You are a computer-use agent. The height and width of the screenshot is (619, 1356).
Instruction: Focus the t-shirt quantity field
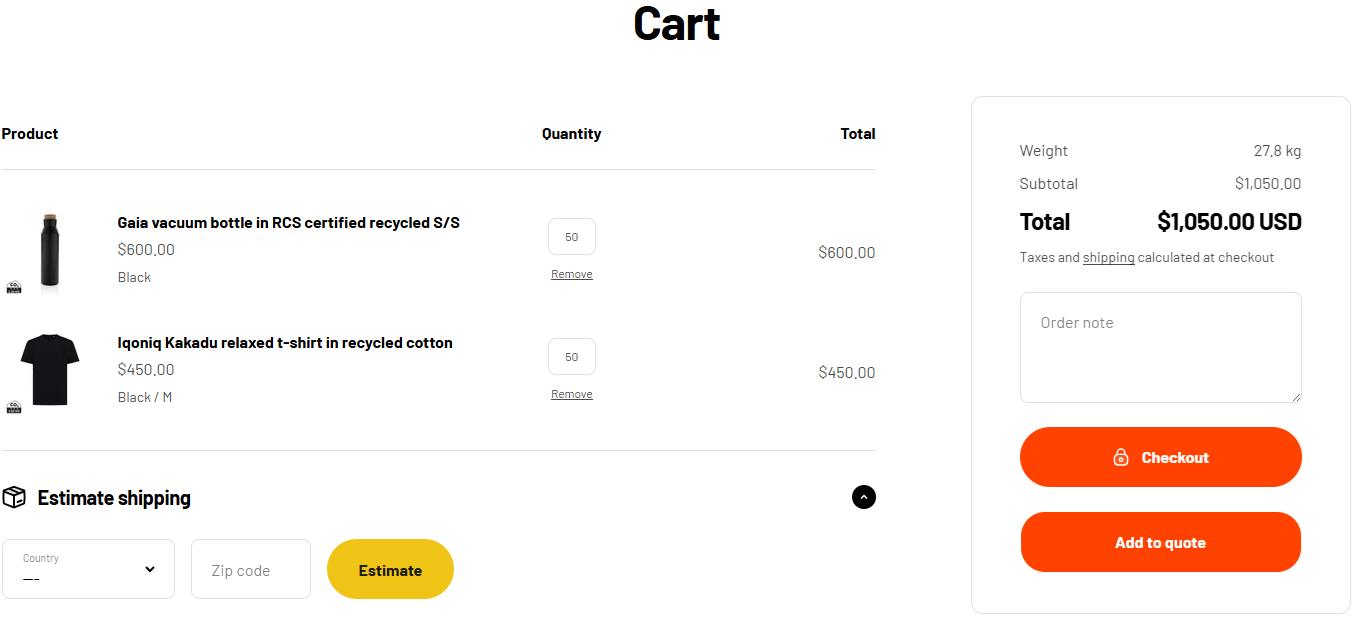point(572,357)
